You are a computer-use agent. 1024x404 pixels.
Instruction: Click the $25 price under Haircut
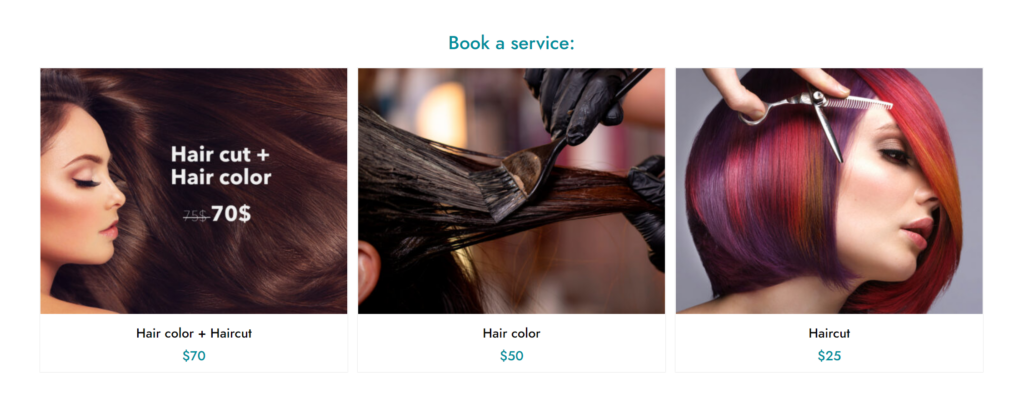829,356
